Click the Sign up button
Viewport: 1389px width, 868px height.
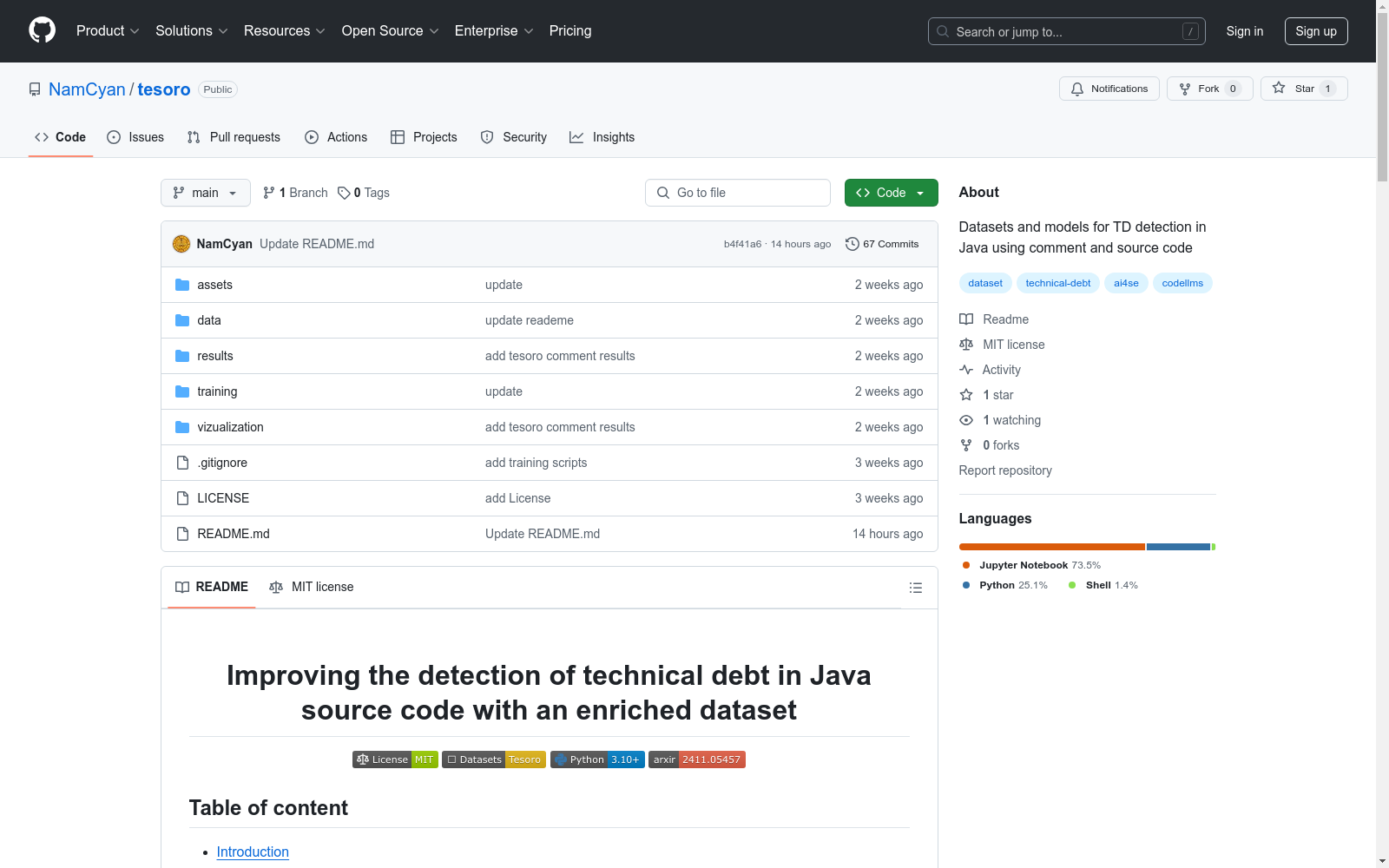click(1316, 31)
